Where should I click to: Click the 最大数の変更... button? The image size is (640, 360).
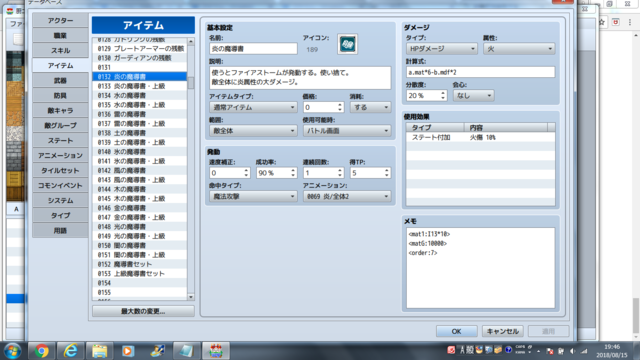coord(143,311)
